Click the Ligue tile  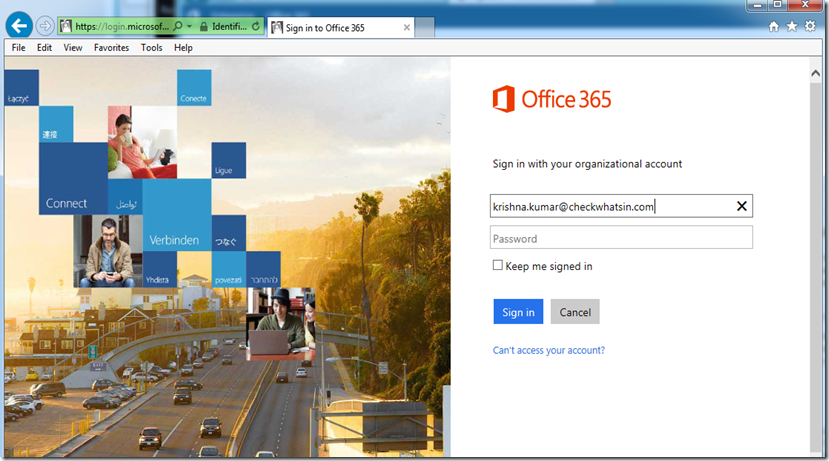pyautogui.click(x=228, y=160)
